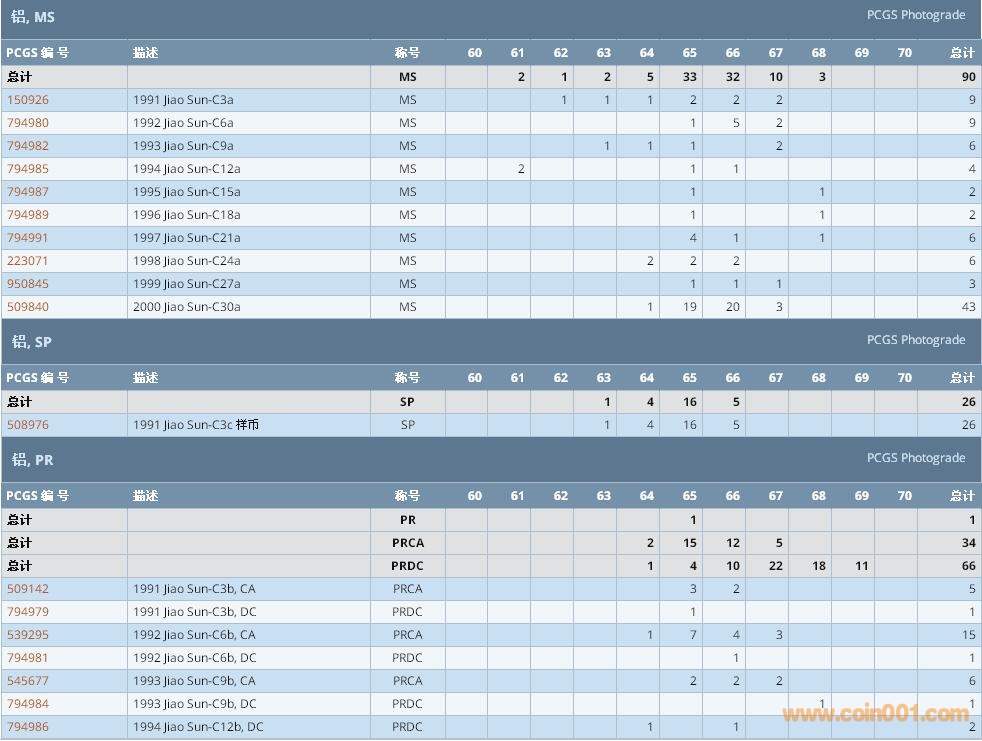Click PCGS number 509142
The height and width of the screenshot is (741, 982).
coord(28,589)
